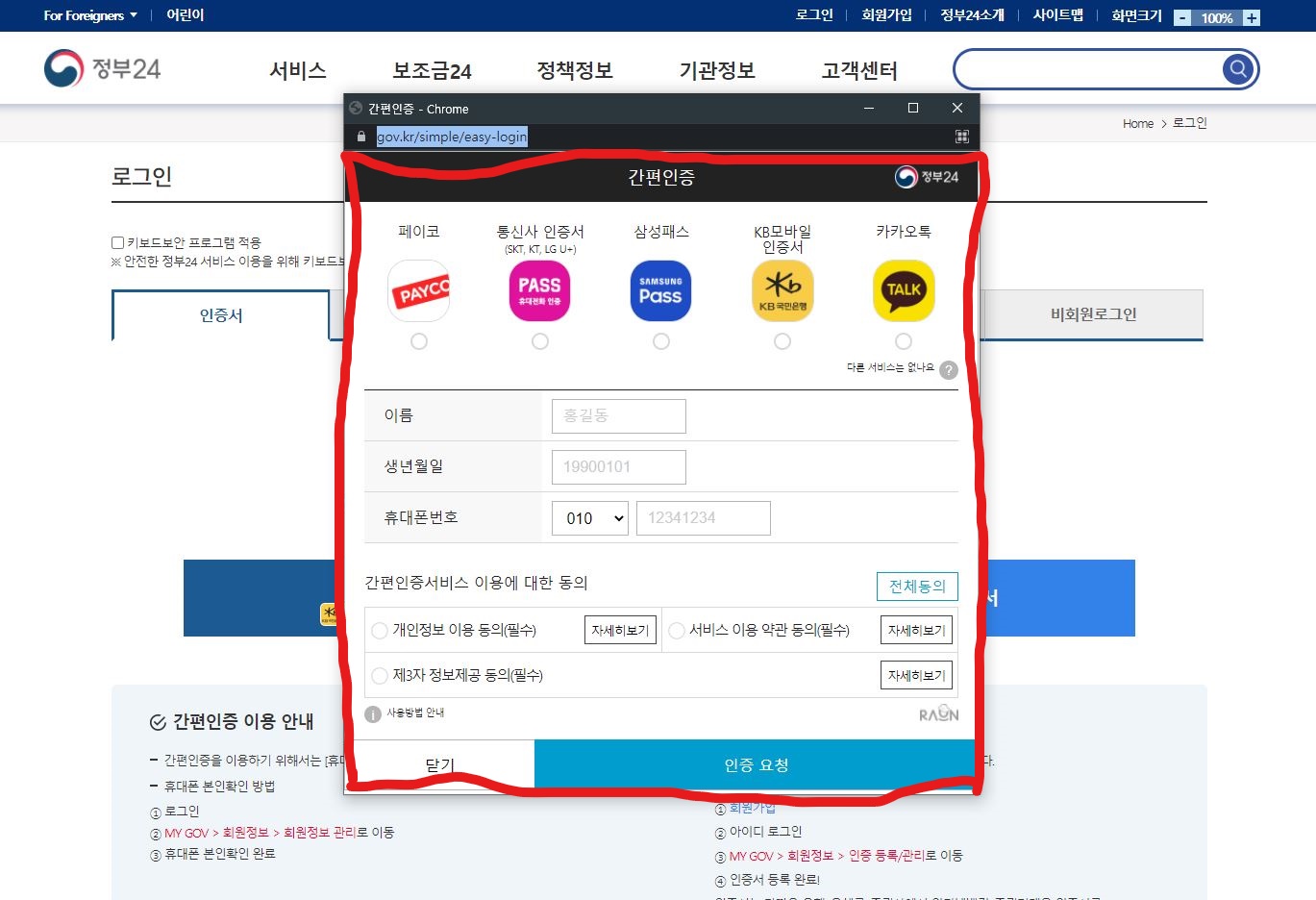
Task: Check 제3자 정보제공 동의(필수)
Action: pyautogui.click(x=380, y=676)
